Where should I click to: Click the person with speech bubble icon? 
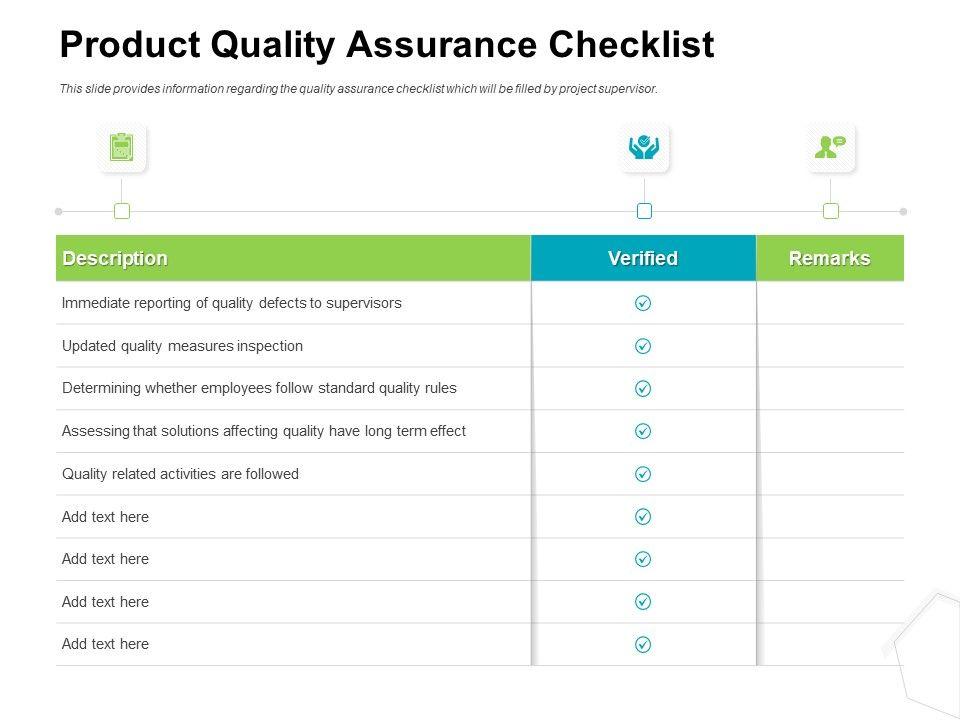click(831, 148)
